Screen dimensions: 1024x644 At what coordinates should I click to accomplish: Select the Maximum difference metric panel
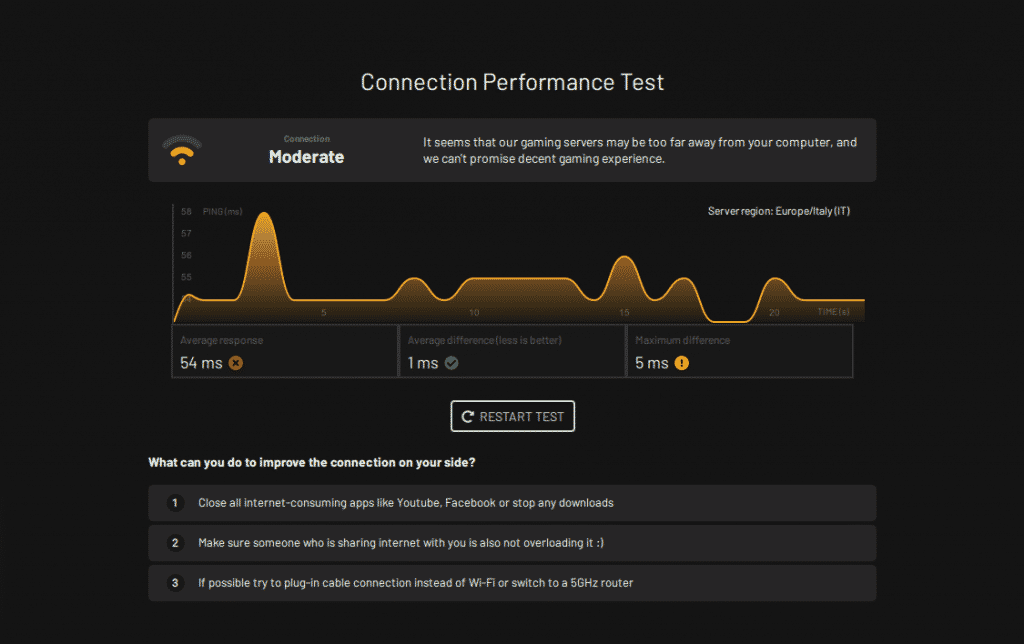[740, 351]
